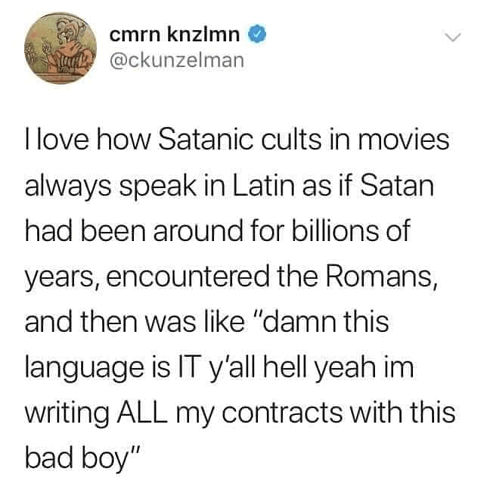Click the closing words "bad boy"
This screenshot has width=484, height=499.
[77, 460]
